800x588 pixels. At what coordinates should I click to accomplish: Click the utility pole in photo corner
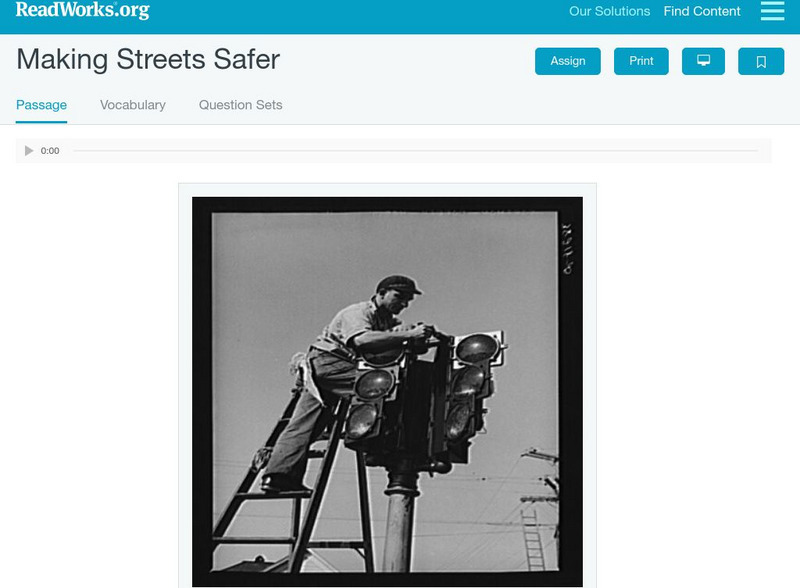[x=538, y=509]
